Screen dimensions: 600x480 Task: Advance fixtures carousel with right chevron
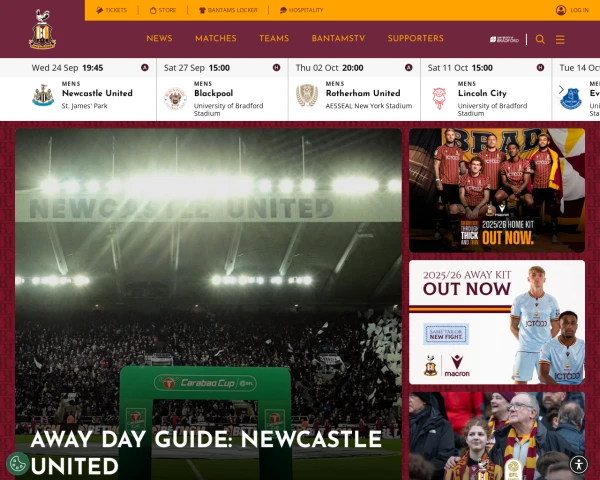tap(561, 90)
